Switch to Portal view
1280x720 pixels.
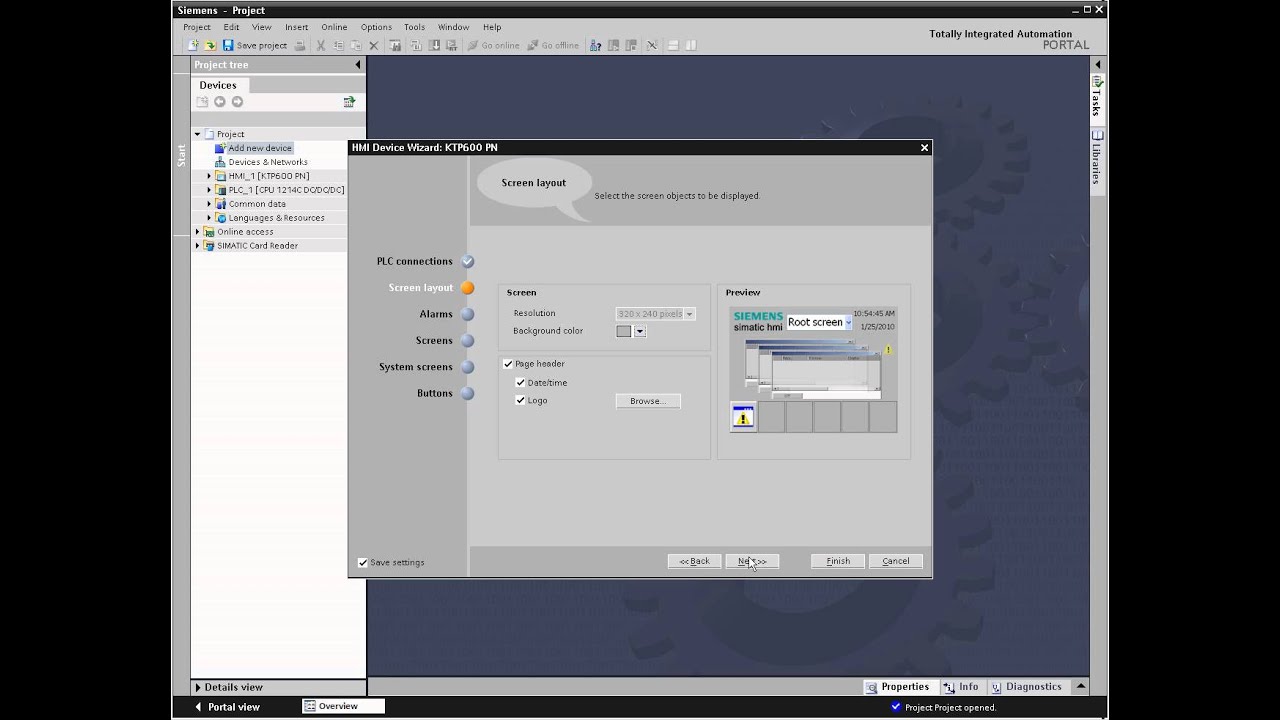click(x=227, y=707)
